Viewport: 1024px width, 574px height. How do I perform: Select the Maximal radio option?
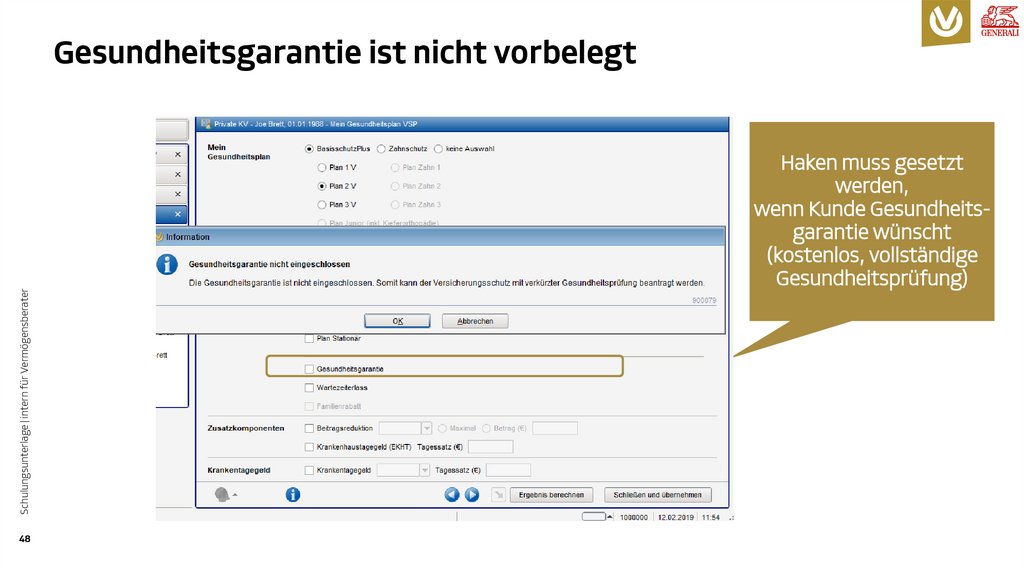[442, 428]
